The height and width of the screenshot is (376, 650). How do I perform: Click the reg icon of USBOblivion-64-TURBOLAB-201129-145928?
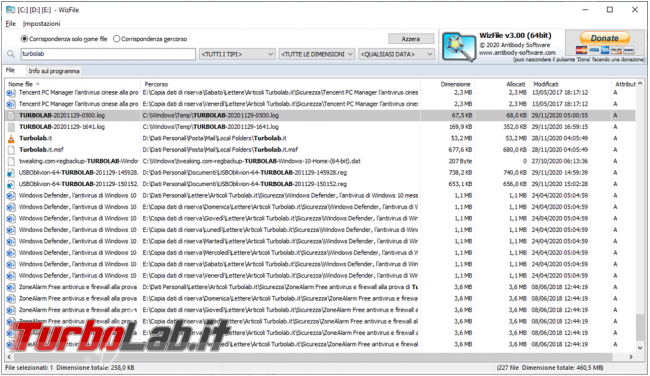[x=11, y=173]
